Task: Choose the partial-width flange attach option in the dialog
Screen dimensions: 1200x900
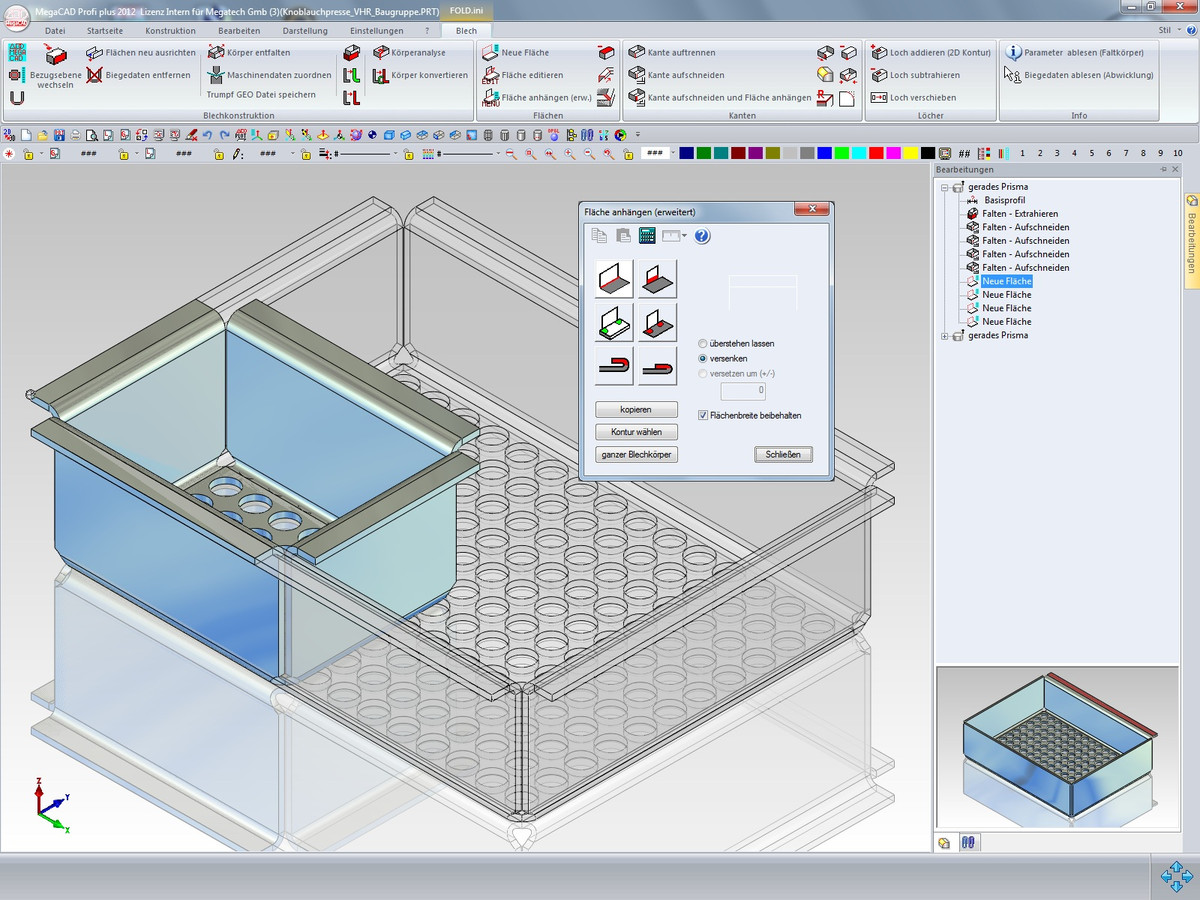Action: [x=658, y=279]
